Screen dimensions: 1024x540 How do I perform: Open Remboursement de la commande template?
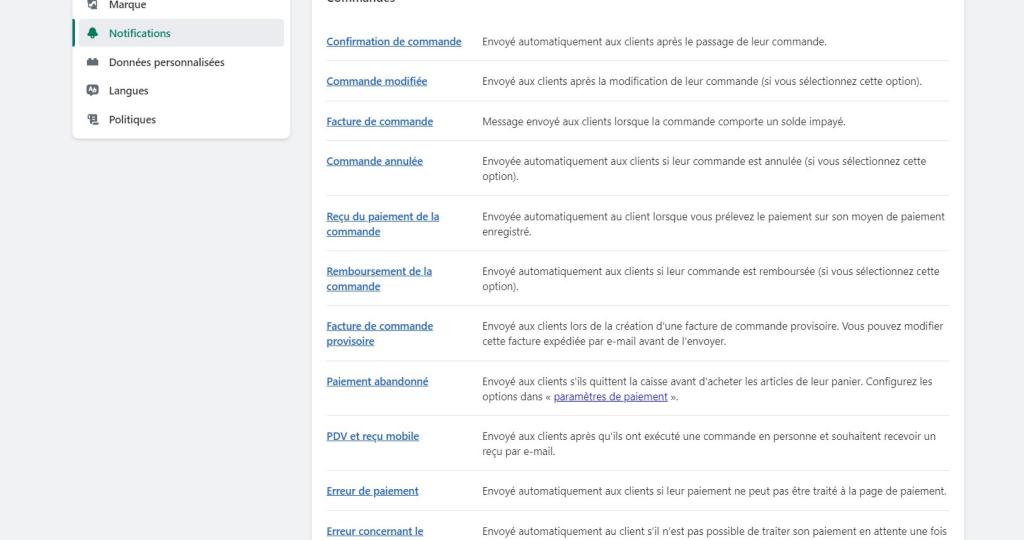tap(379, 279)
